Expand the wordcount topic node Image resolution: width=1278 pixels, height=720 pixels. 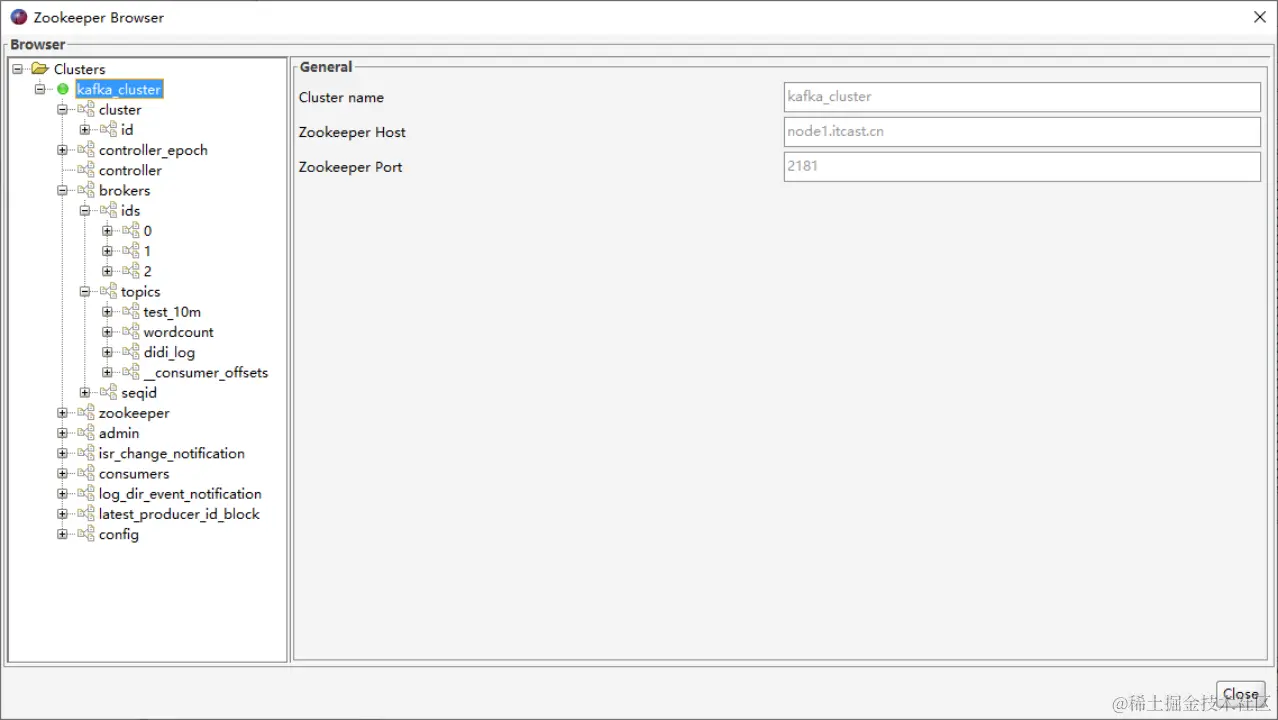tap(107, 332)
